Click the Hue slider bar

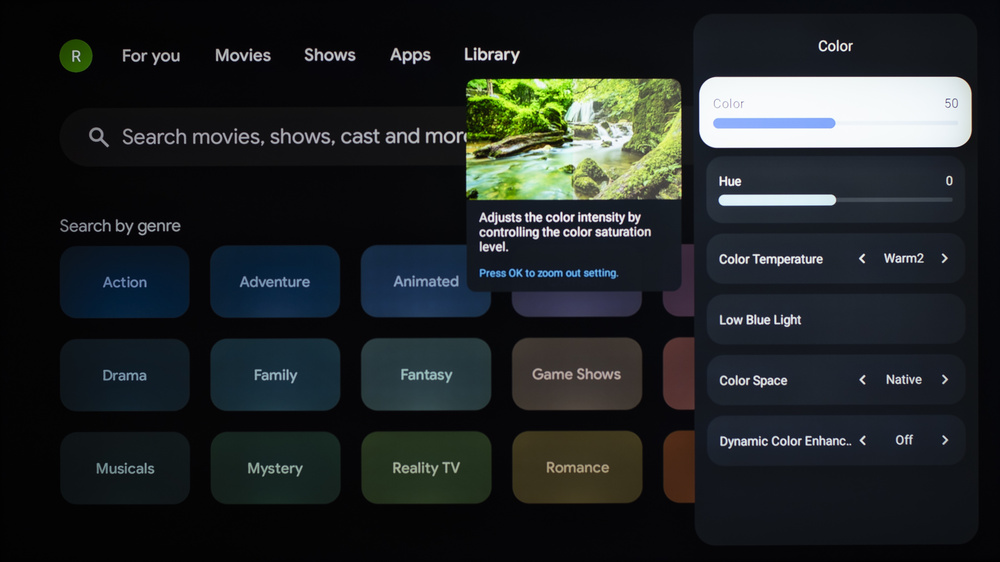[835, 200]
